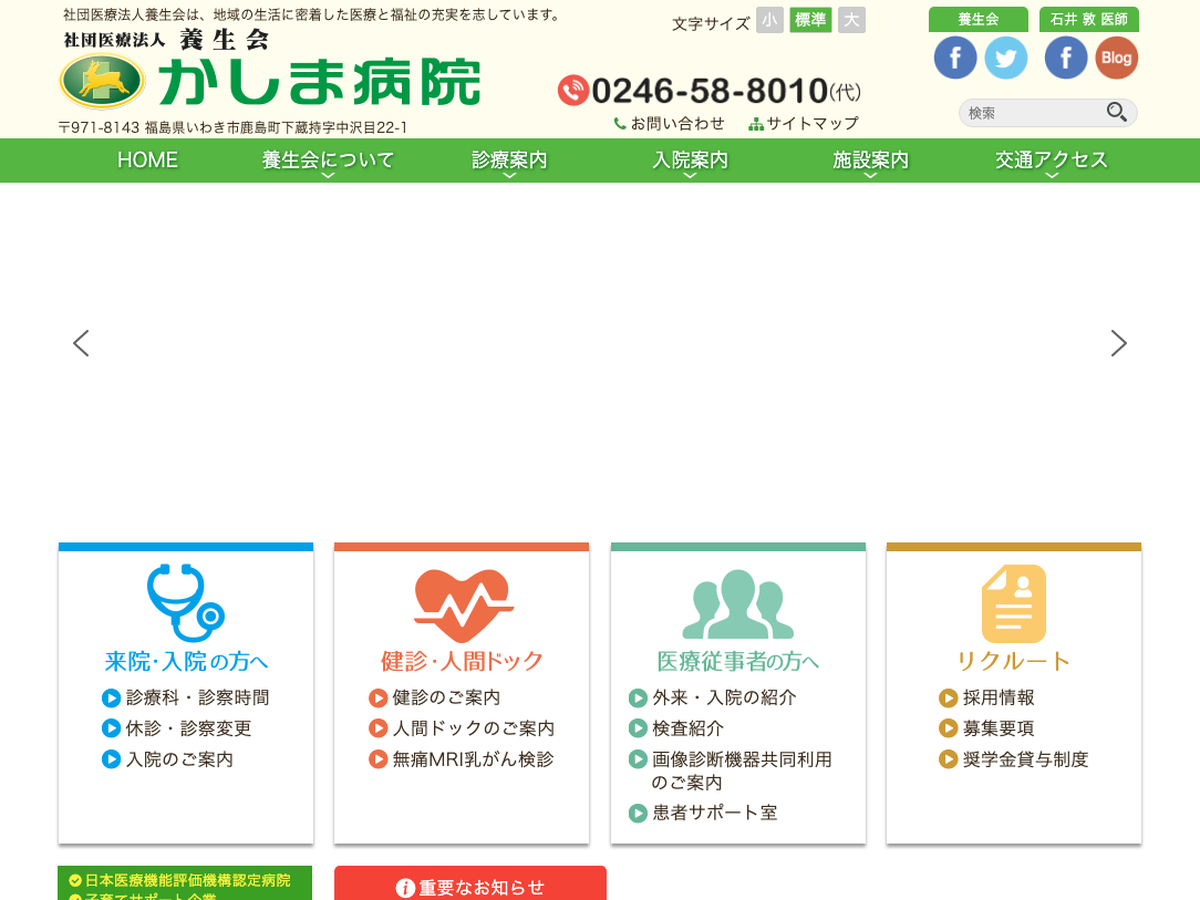The image size is (1200, 900).
Task: Expand the 交通アクセス dropdown menu
Action: coord(1051,160)
